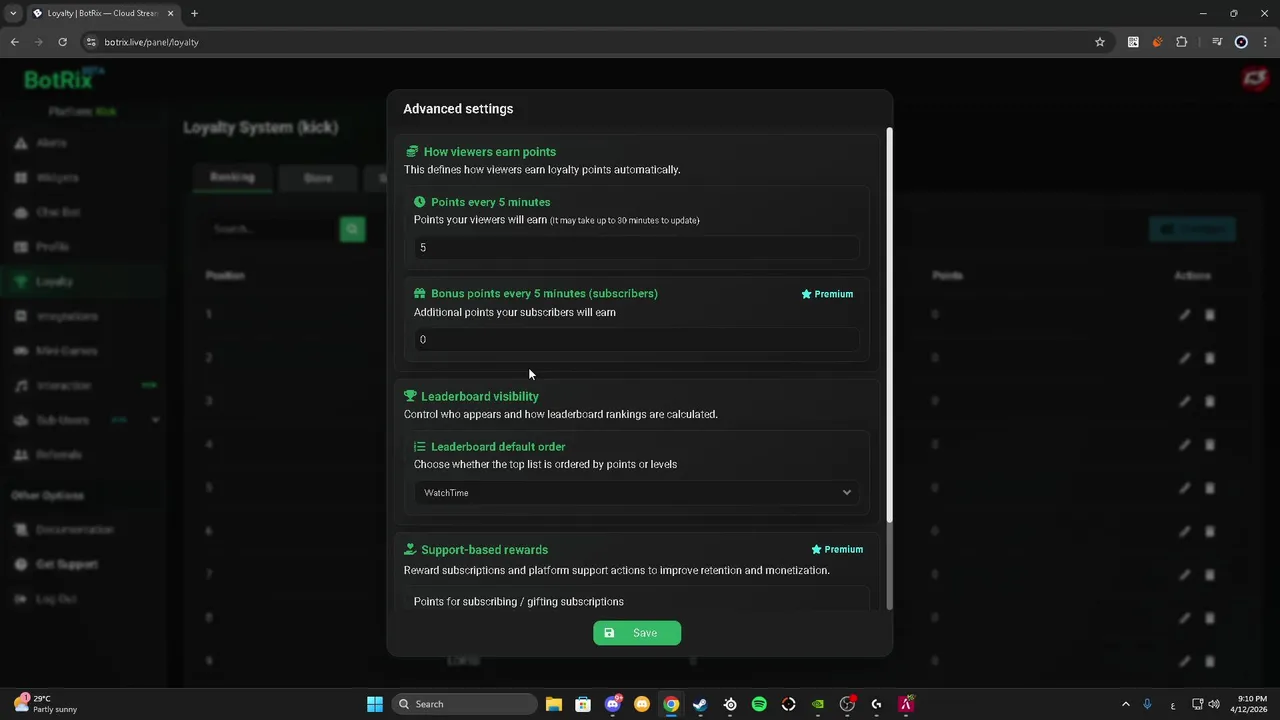Edit the Points every 5 minutes value field

click(x=637, y=248)
